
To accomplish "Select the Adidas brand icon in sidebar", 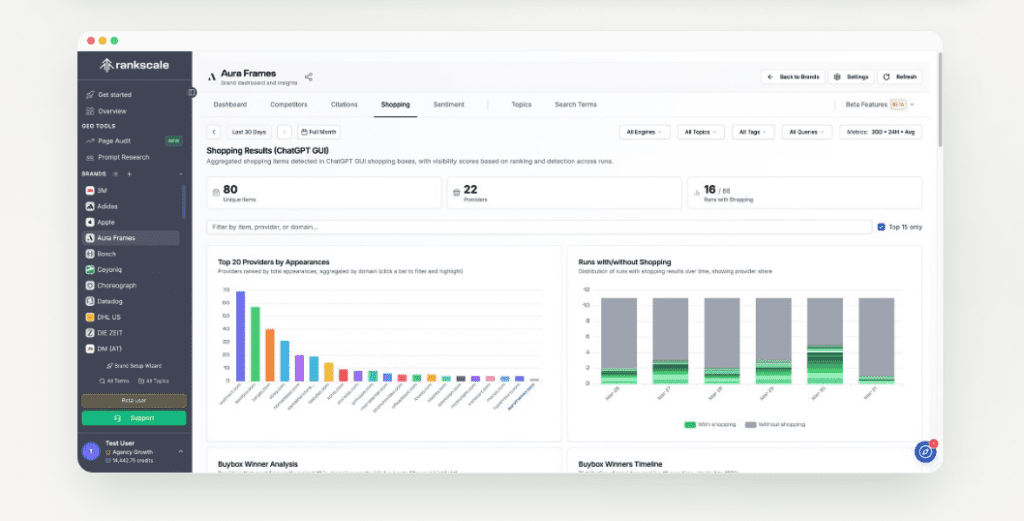I will pyautogui.click(x=90, y=206).
